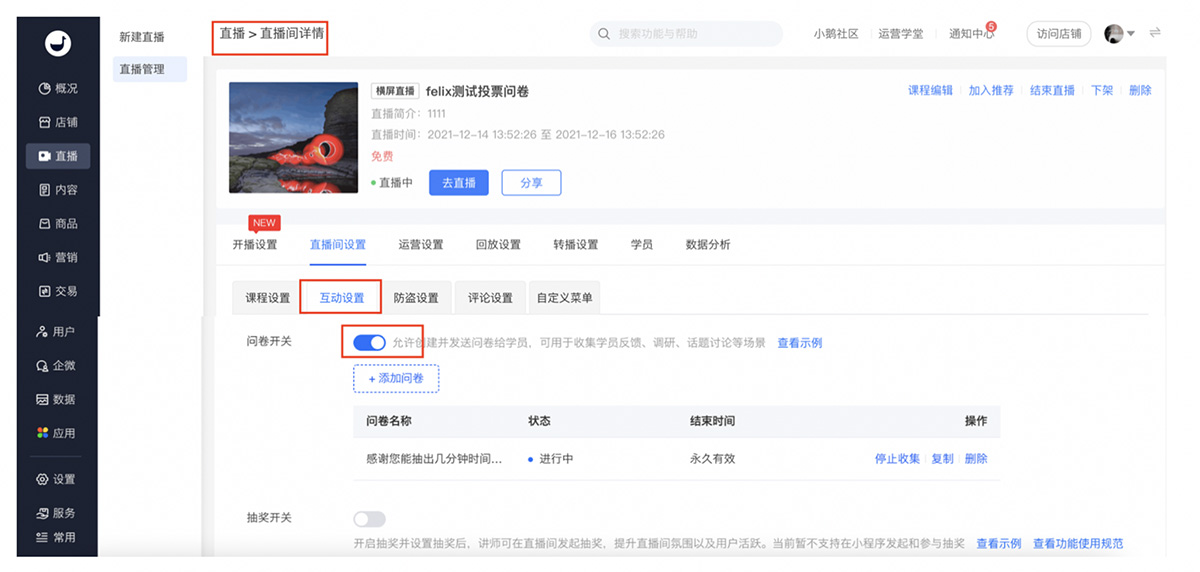Switch to the 运营设置 tab
The height and width of the screenshot is (572, 1200).
tap(420, 245)
